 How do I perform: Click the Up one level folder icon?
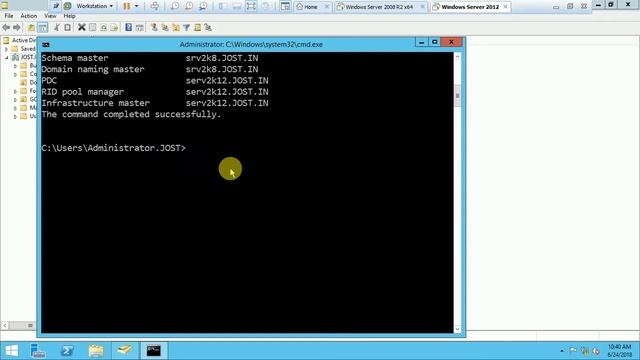click(31, 27)
